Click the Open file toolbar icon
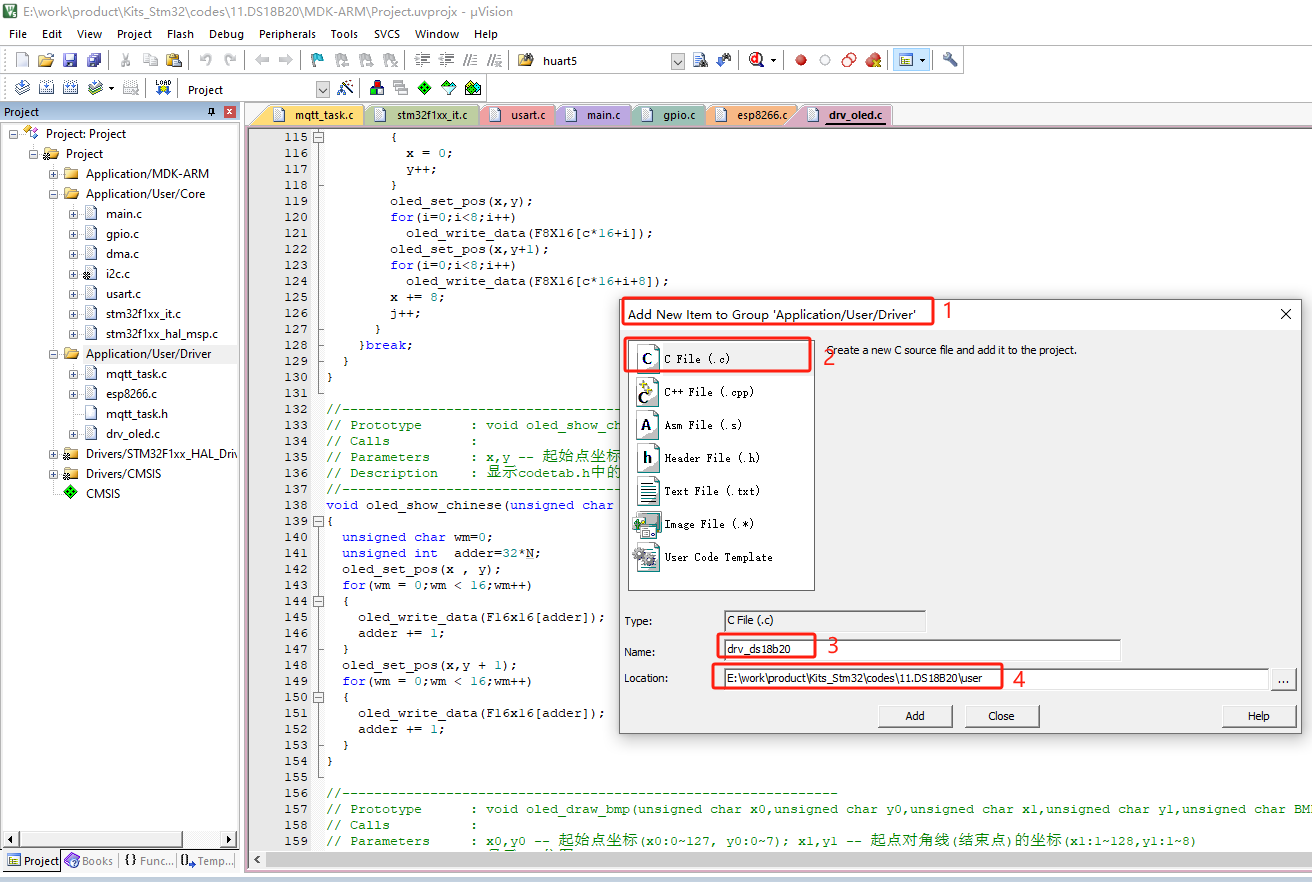Image resolution: width=1312 pixels, height=882 pixels. [46, 60]
